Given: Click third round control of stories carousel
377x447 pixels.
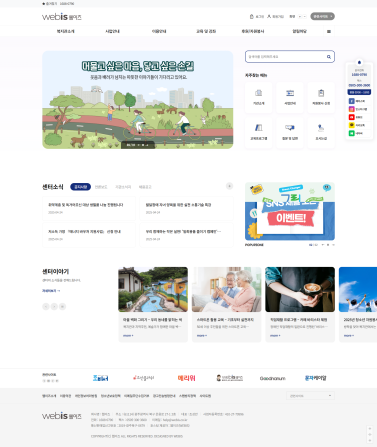Looking at the screenshot, I should 62,306.
